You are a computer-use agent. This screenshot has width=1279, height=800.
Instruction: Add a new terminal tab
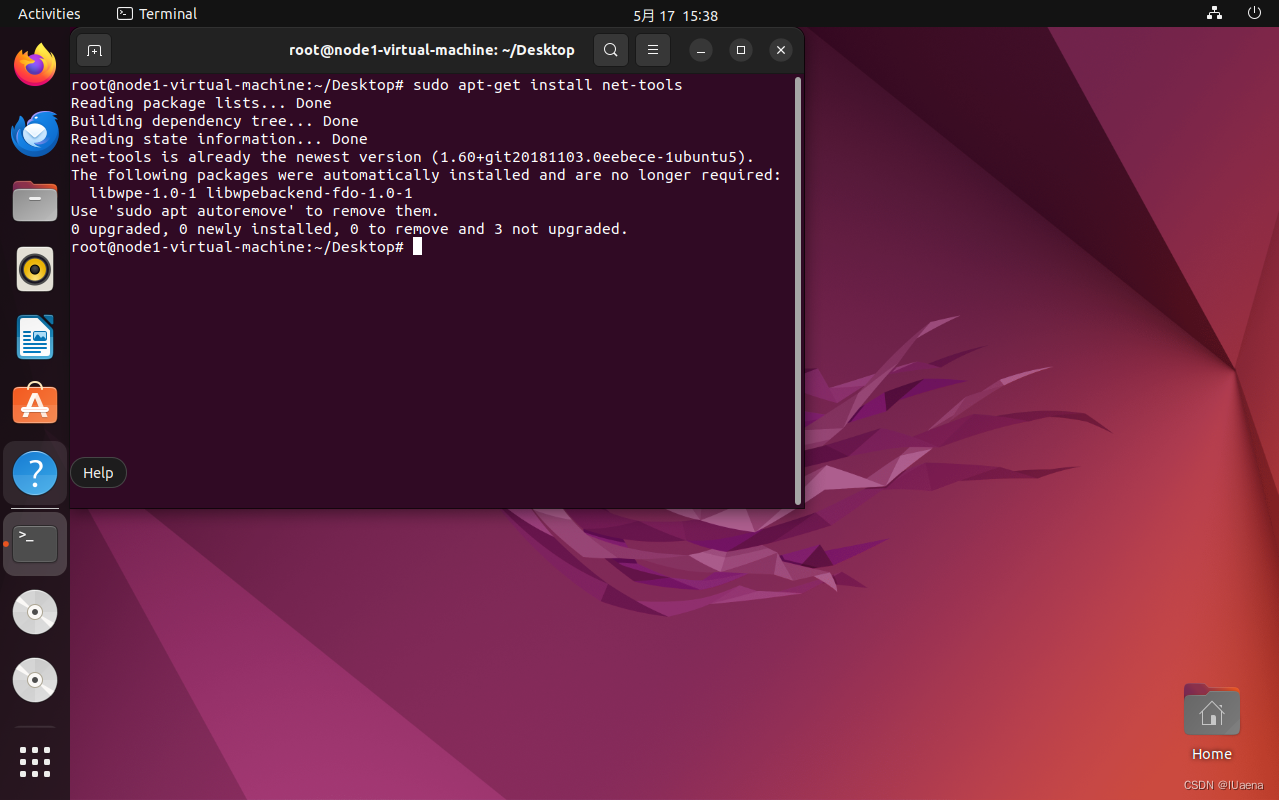click(x=94, y=50)
